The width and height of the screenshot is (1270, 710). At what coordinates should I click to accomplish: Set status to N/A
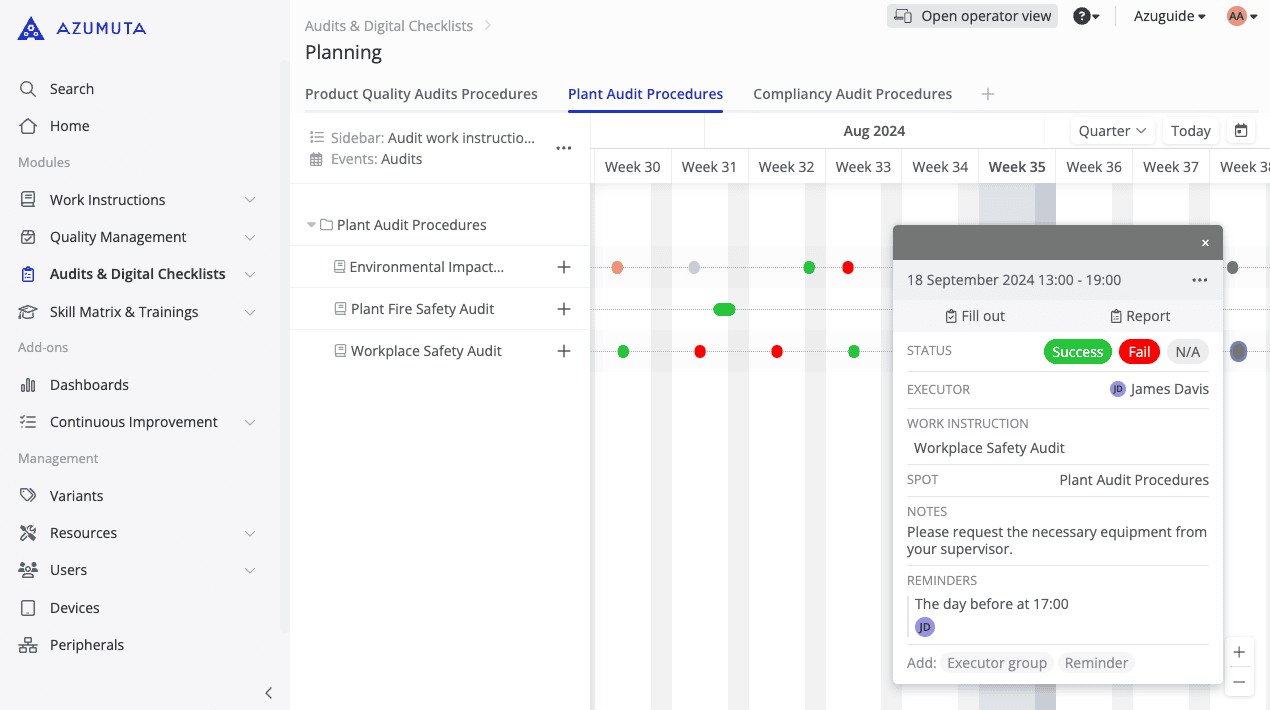1187,352
